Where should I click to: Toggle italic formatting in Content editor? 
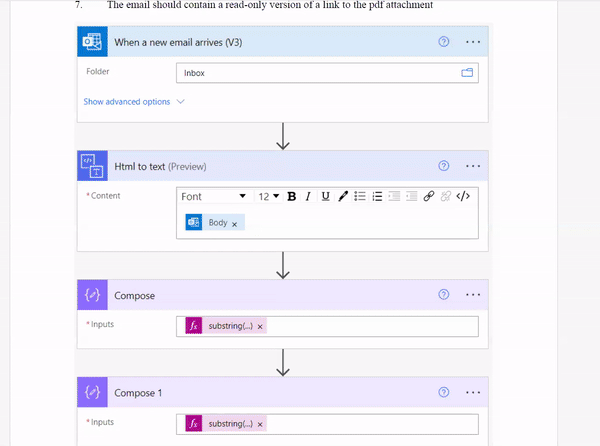click(308, 197)
